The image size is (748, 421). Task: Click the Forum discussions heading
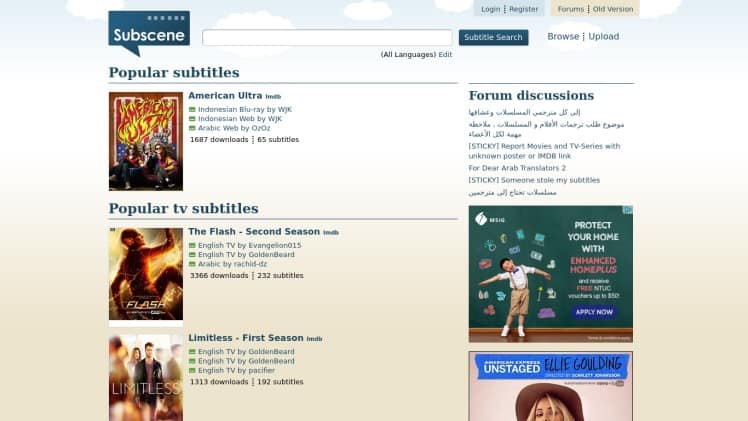(531, 95)
